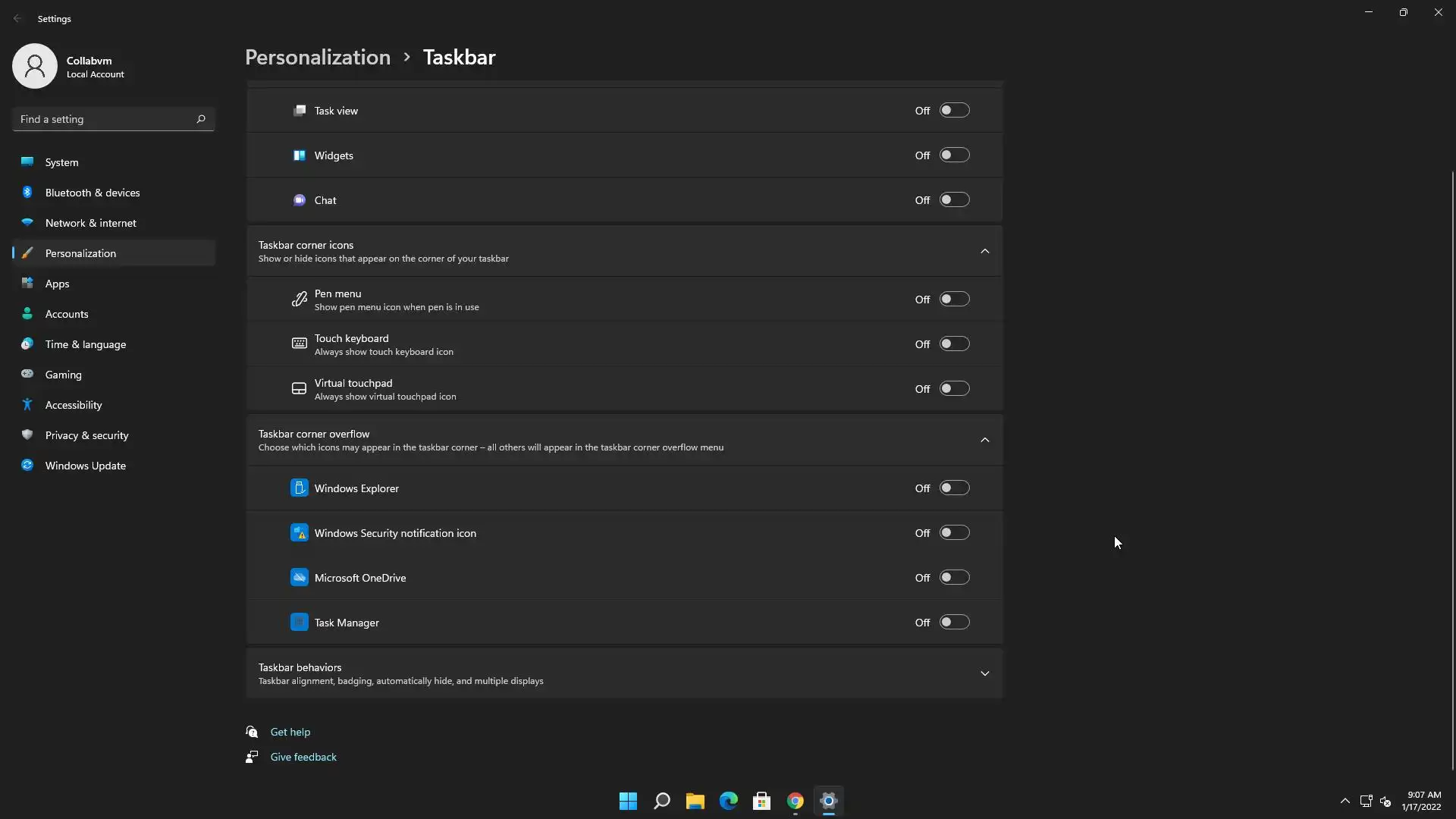The image size is (1456, 819).
Task: Go to Windows Update settings
Action: click(x=85, y=466)
